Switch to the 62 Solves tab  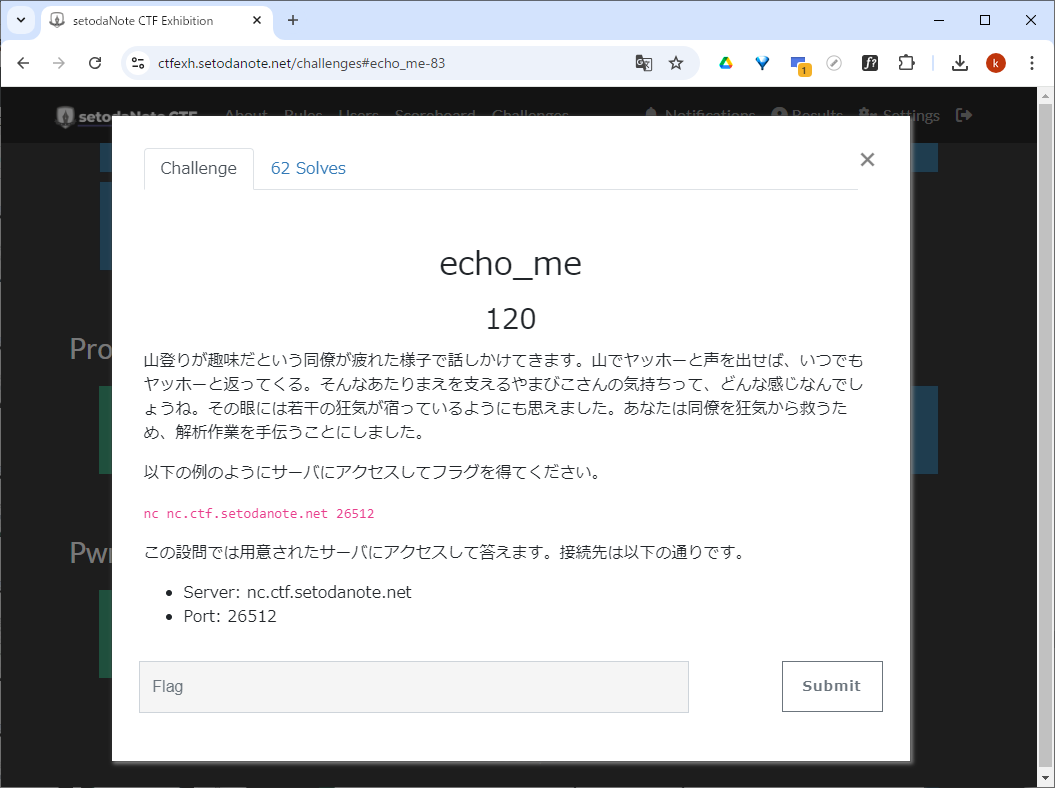(308, 168)
